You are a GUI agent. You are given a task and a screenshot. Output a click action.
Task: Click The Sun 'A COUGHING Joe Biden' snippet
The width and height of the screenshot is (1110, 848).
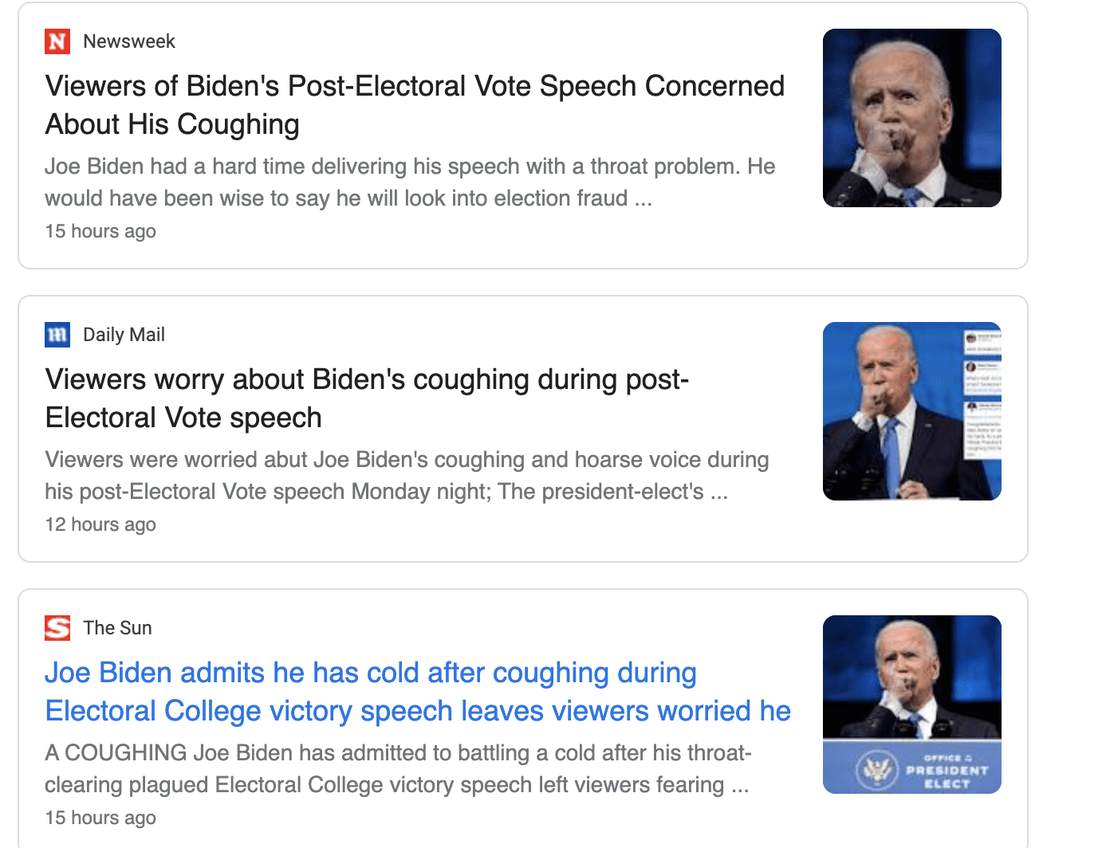(398, 769)
